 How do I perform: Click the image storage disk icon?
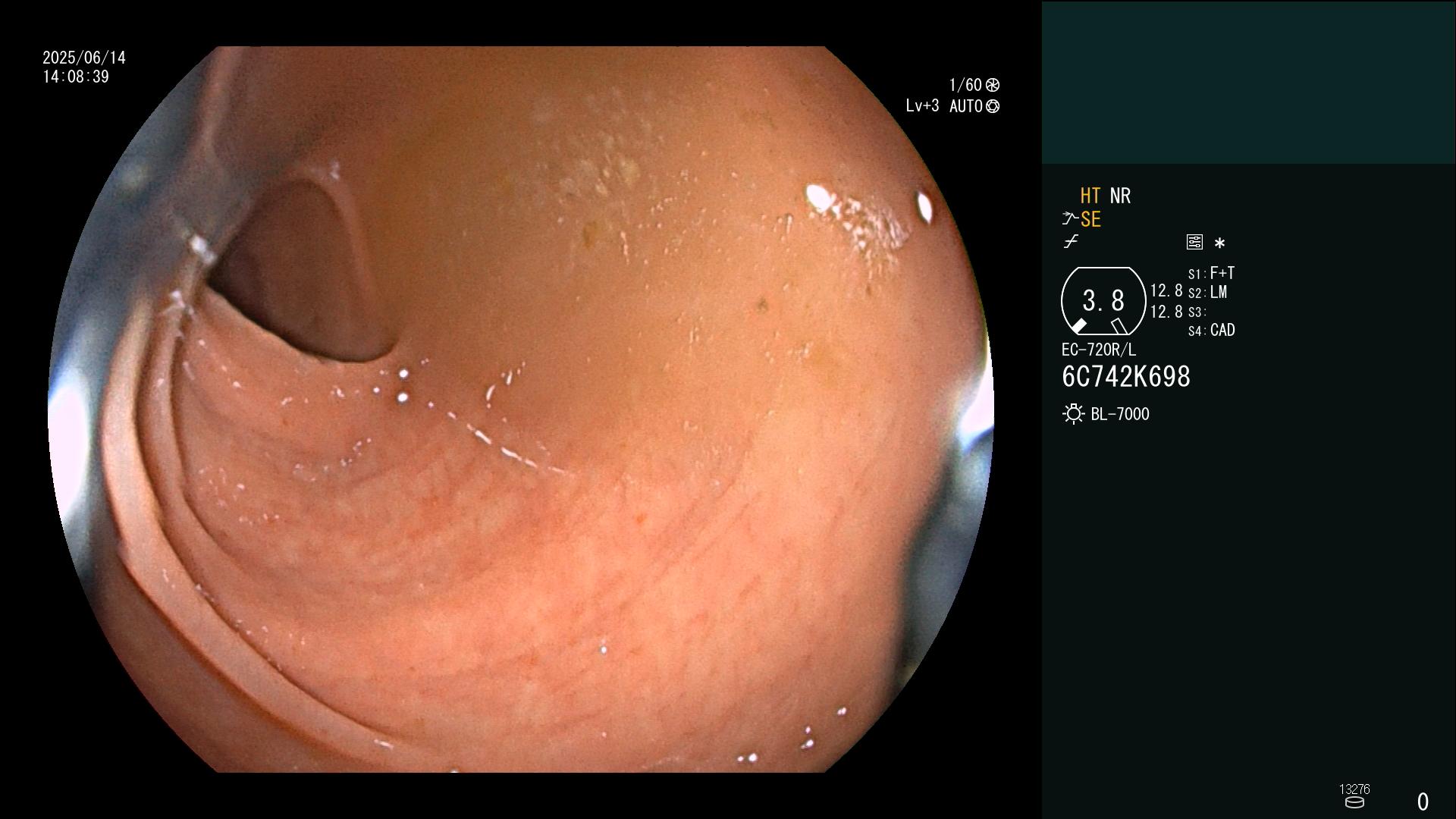tap(1354, 803)
